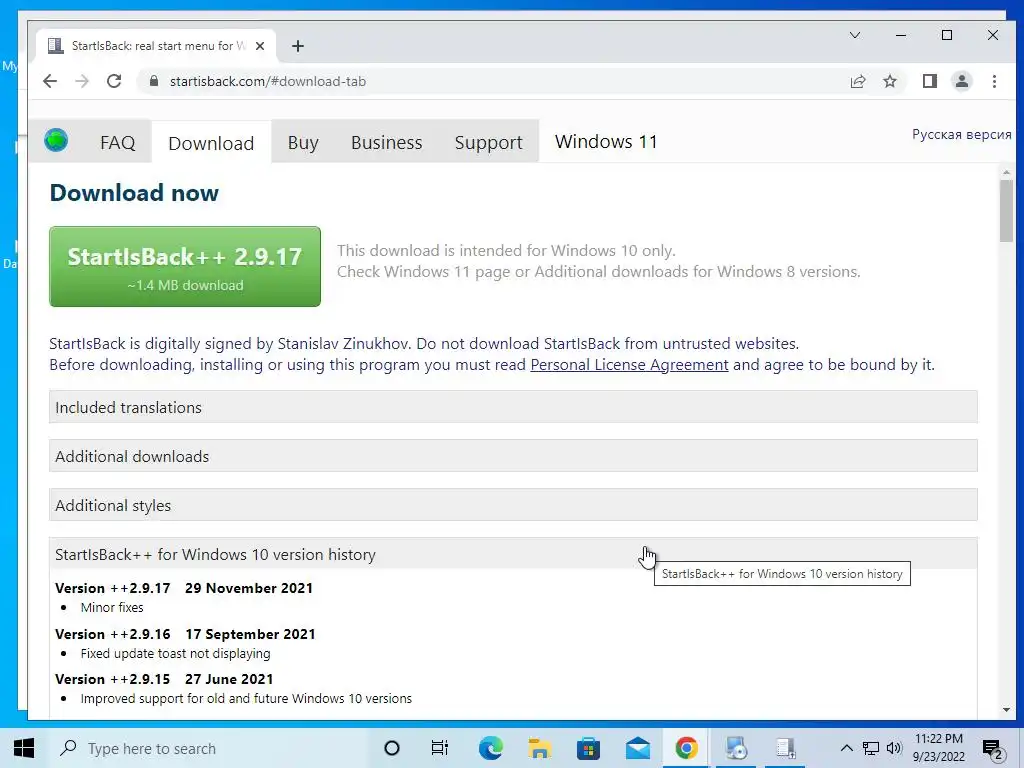Viewport: 1024px width, 768px height.
Task: Select the 'Version ++2.9.17' heading
Action: [x=112, y=588]
